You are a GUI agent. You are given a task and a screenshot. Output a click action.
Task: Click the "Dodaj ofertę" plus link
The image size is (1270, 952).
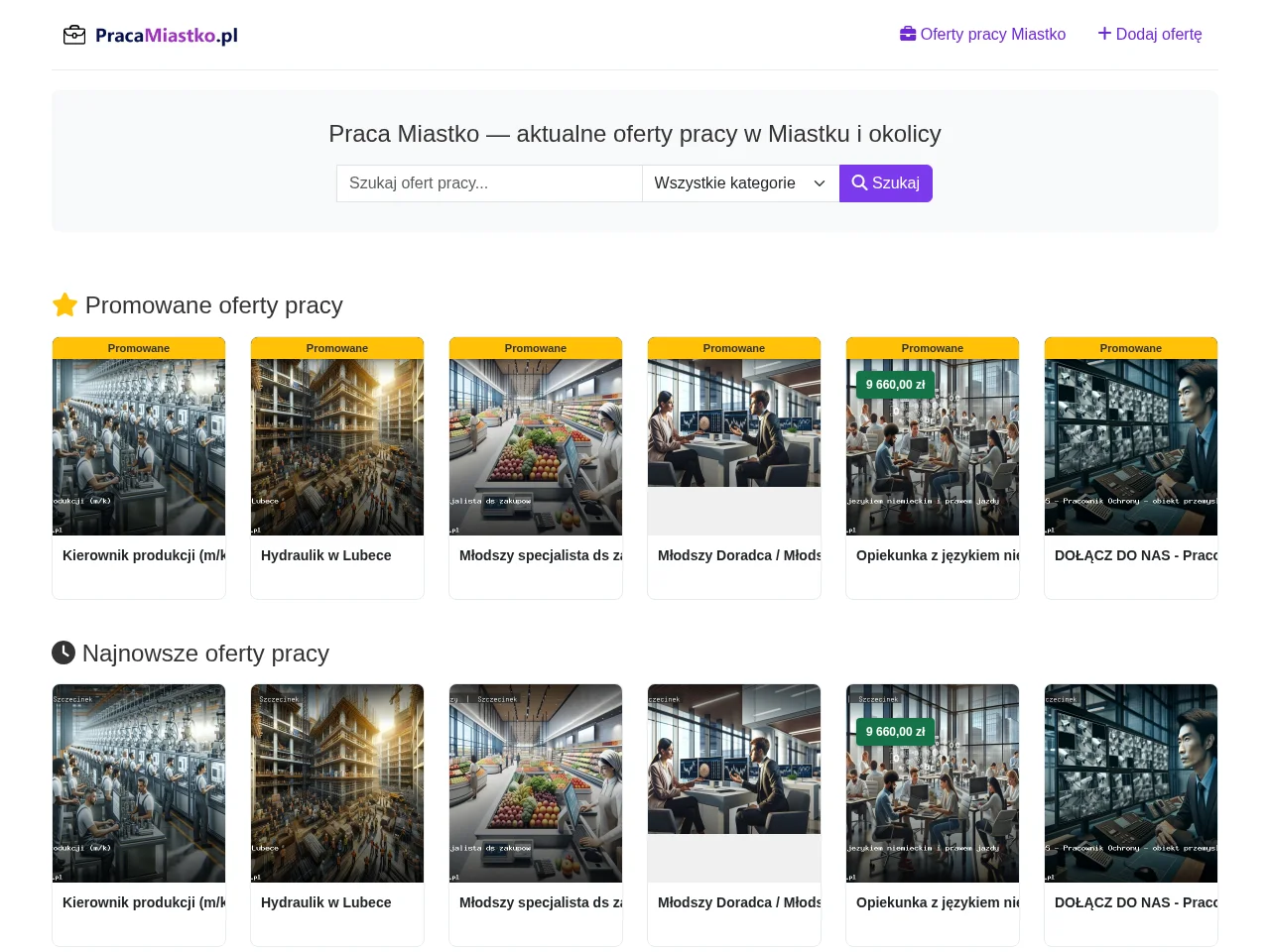point(1150,35)
